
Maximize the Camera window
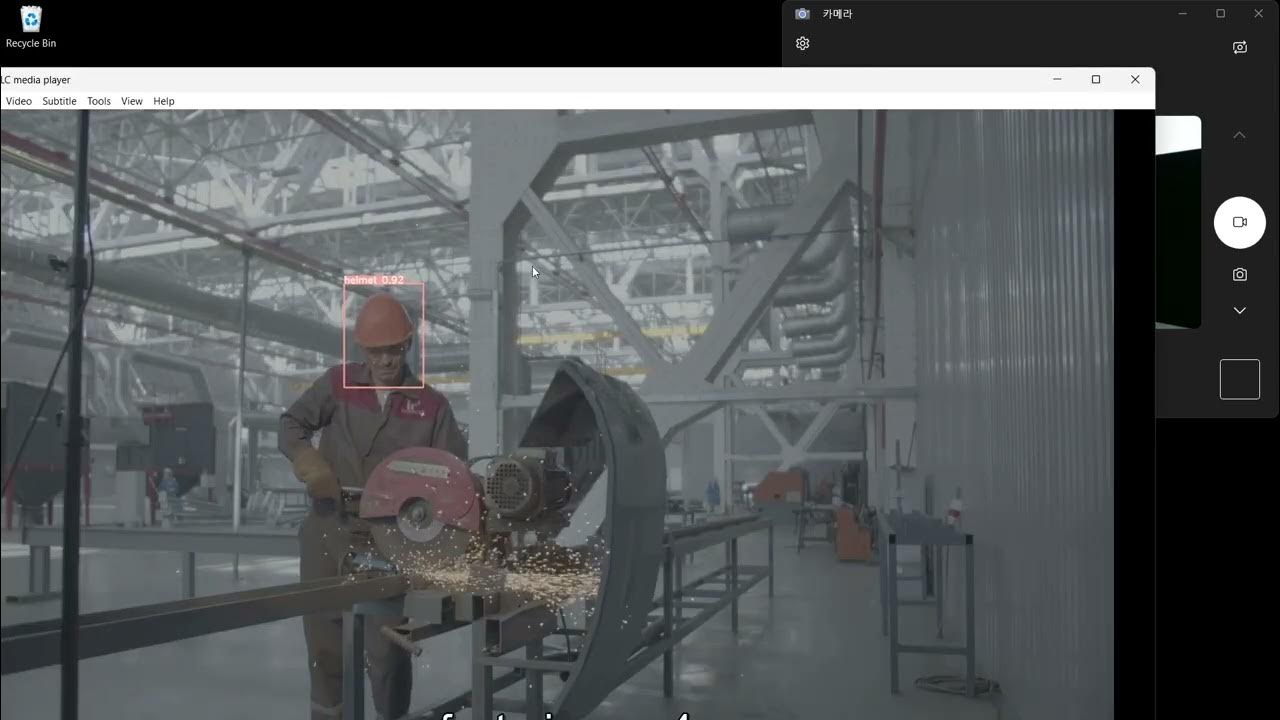pos(1220,14)
